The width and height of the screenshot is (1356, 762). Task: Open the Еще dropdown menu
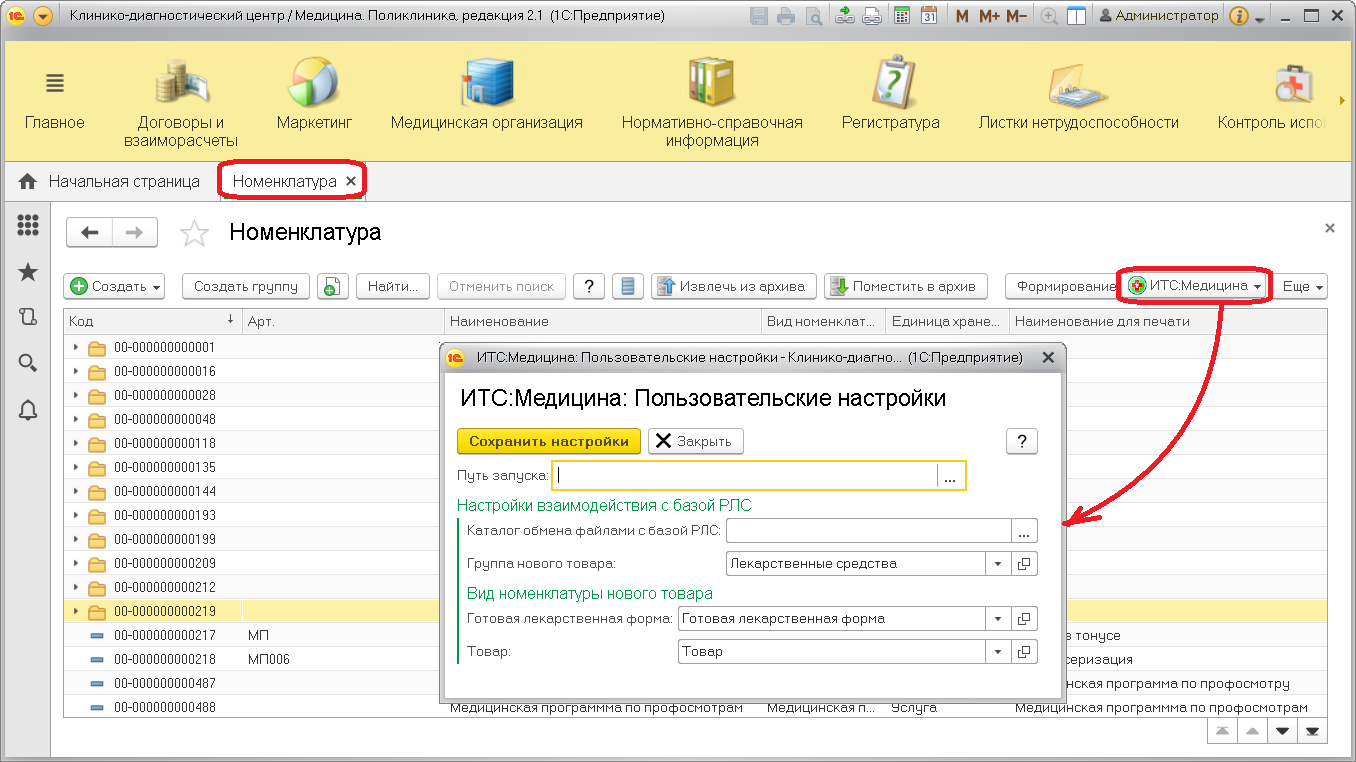(x=1303, y=286)
